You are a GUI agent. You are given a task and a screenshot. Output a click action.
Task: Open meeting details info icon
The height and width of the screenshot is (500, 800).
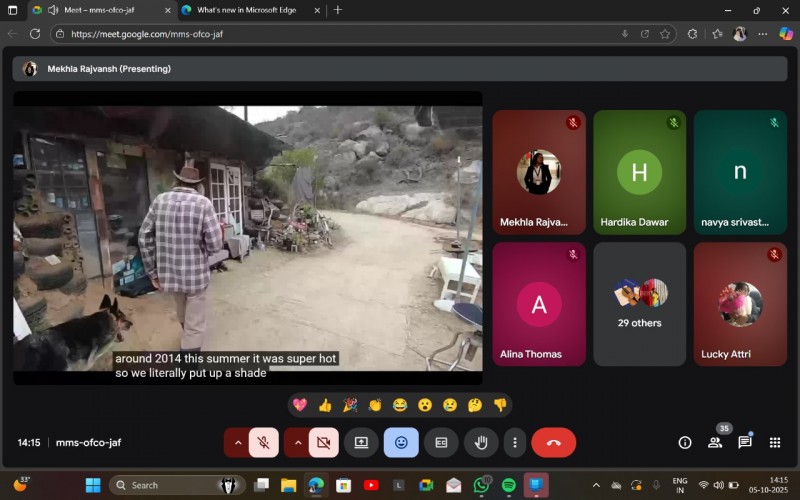(x=685, y=442)
